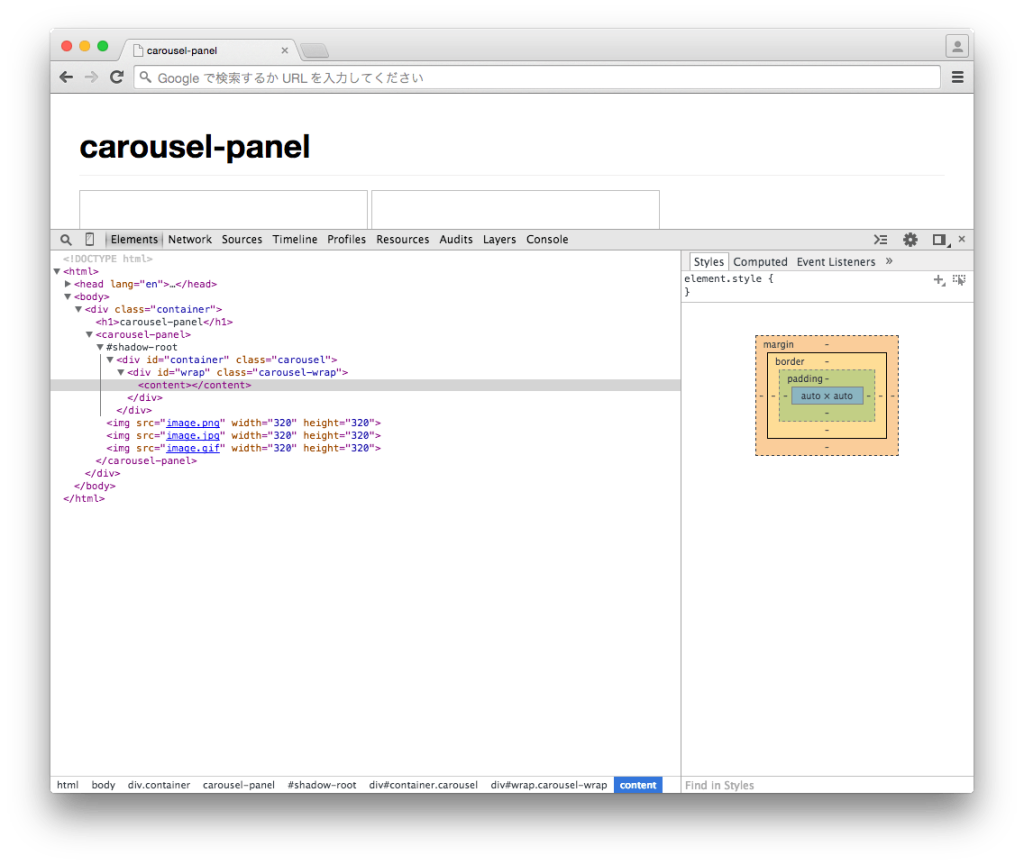Open the image.png source link
Screen dimensions: 1024x865
click(x=193, y=422)
